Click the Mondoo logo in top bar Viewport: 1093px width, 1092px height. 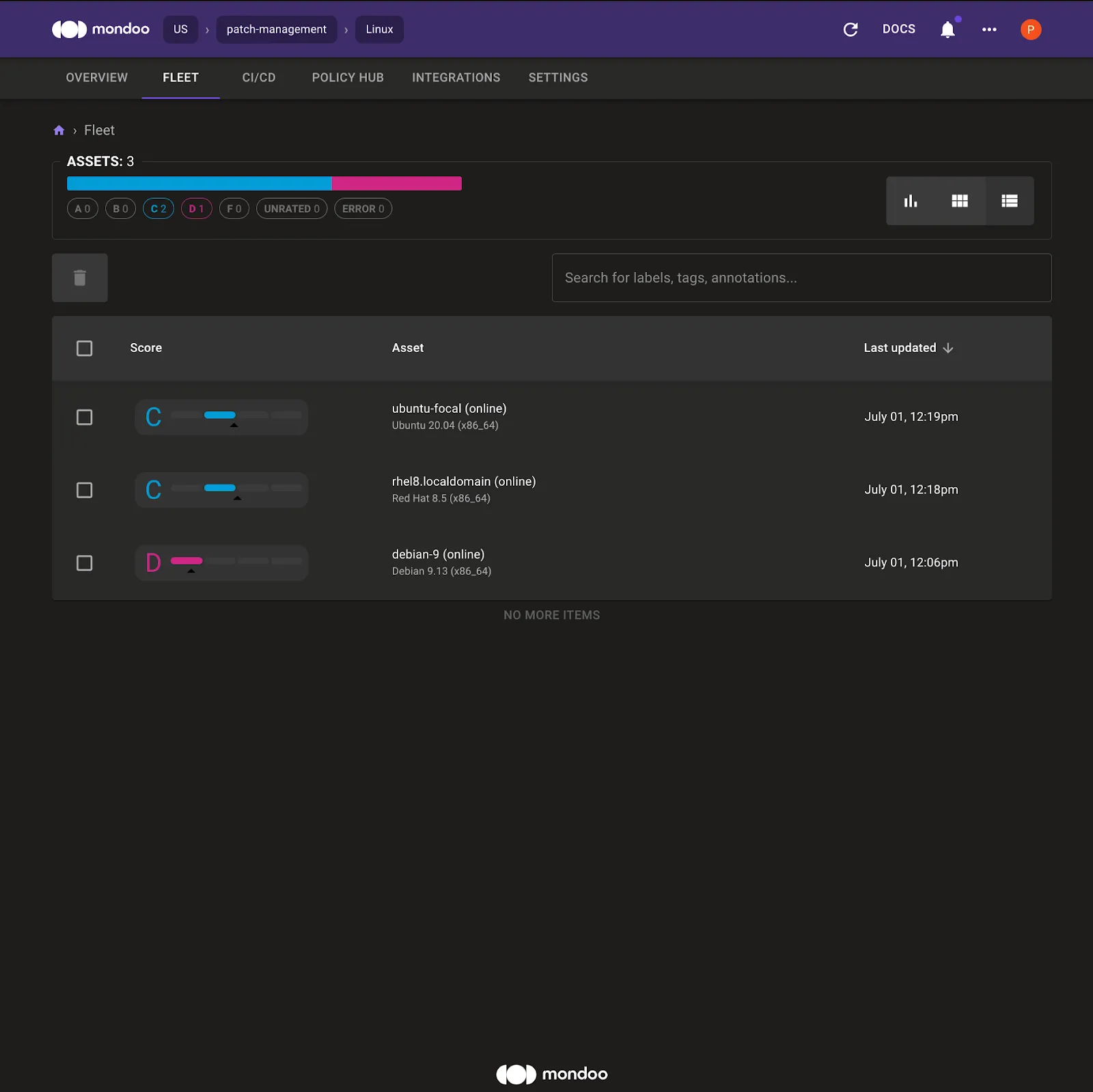click(x=100, y=29)
